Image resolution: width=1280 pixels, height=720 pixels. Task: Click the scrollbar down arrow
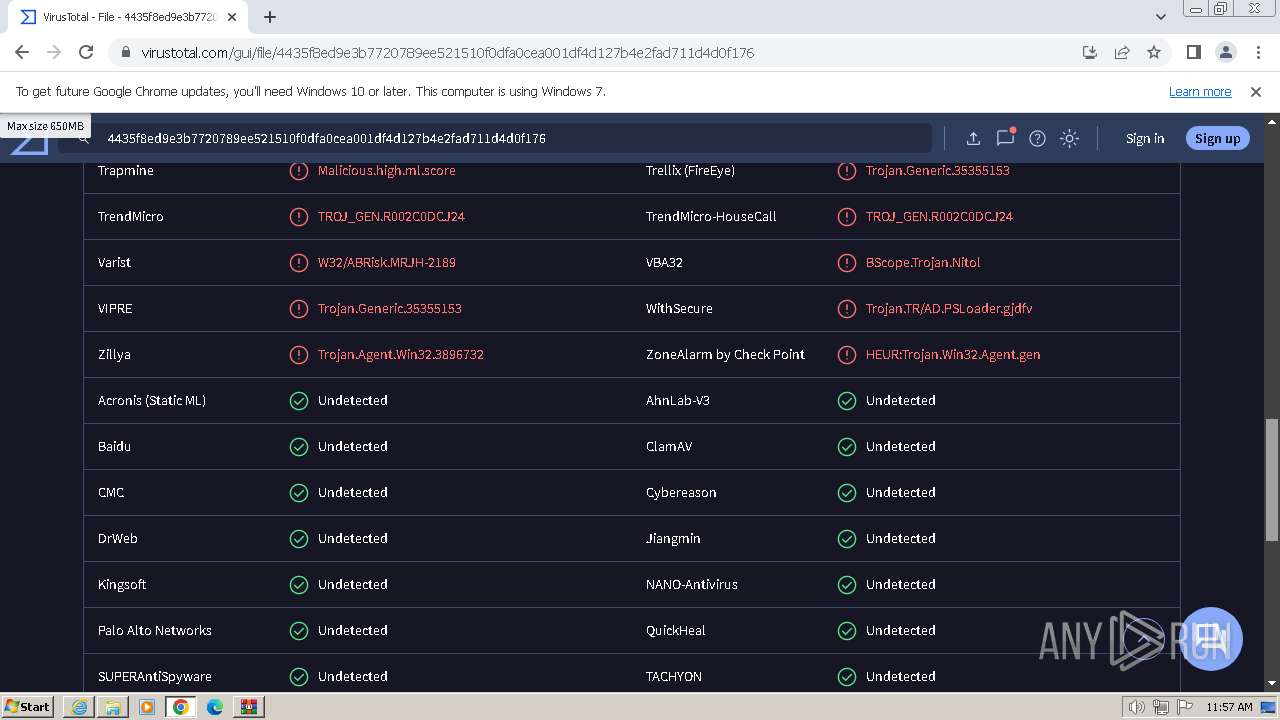pyautogui.click(x=1271, y=683)
